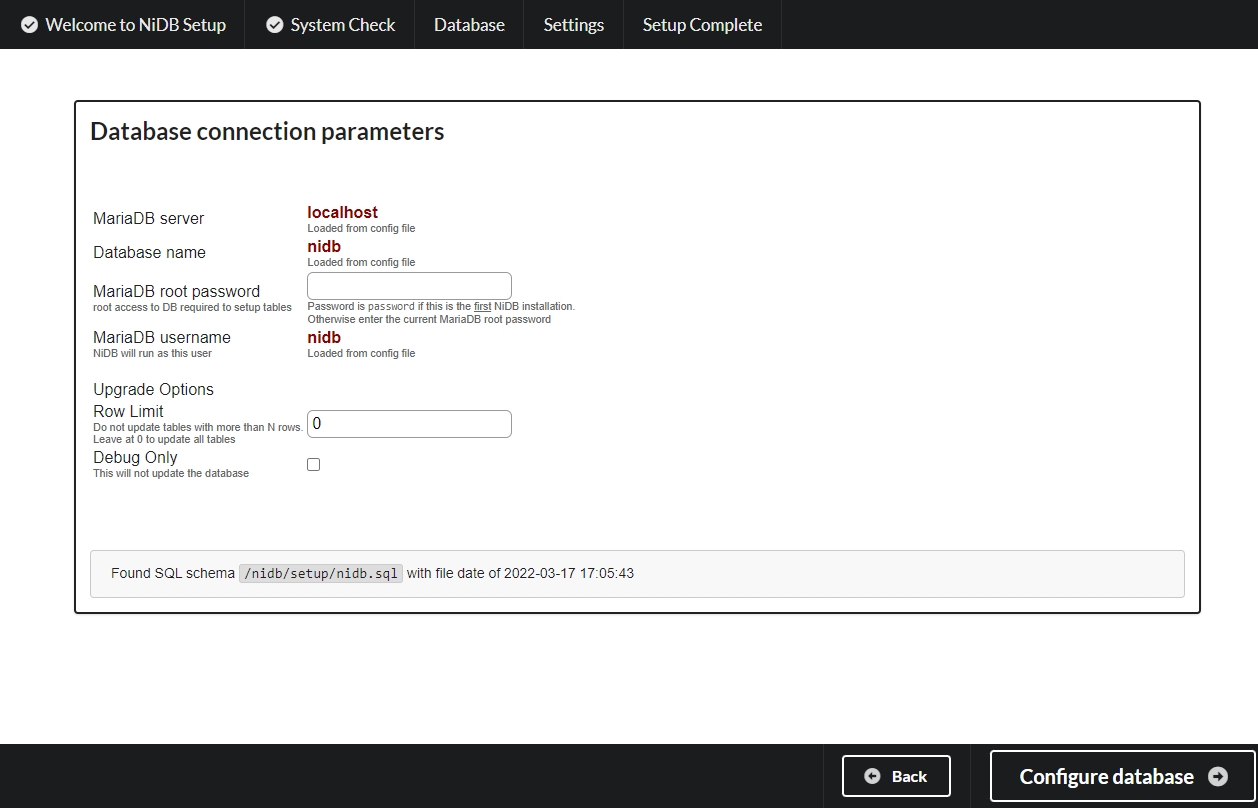This screenshot has width=1258, height=808.
Task: Select the Database tab
Action: 469,25
